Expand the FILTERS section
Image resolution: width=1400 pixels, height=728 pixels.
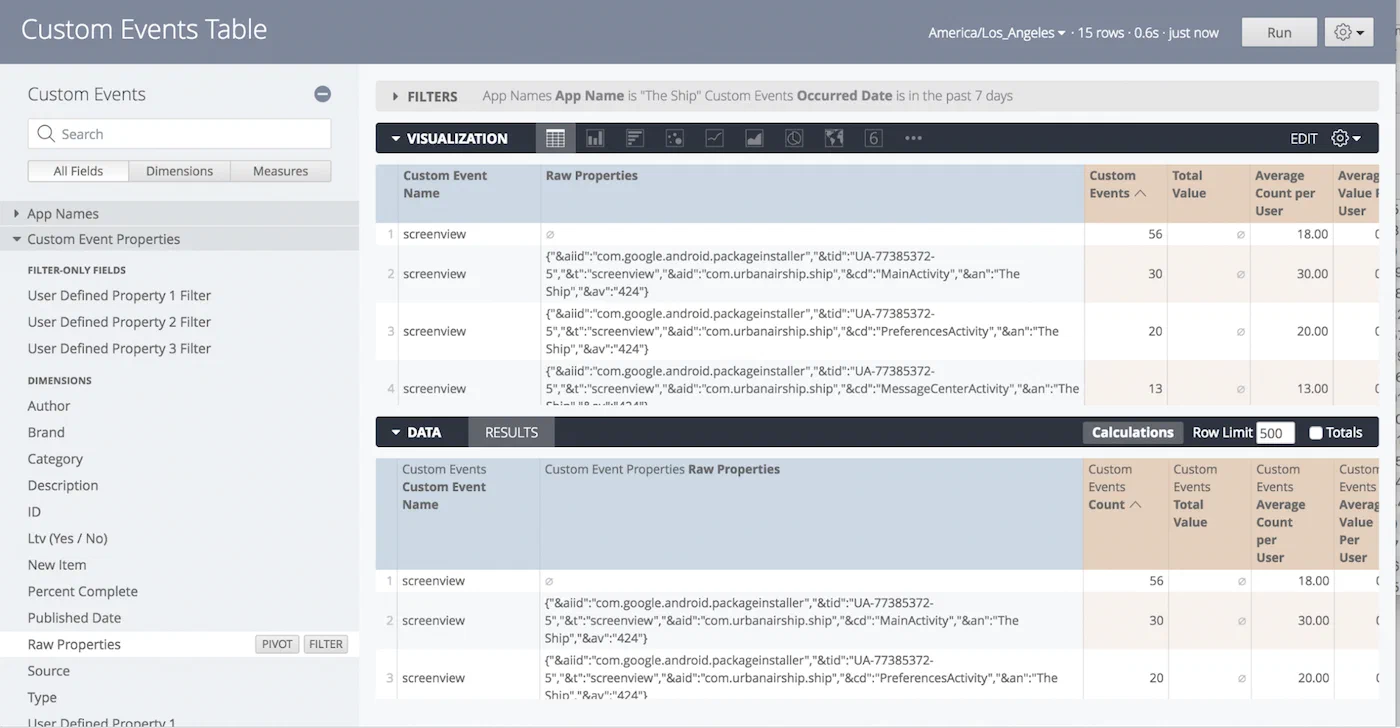tap(395, 96)
